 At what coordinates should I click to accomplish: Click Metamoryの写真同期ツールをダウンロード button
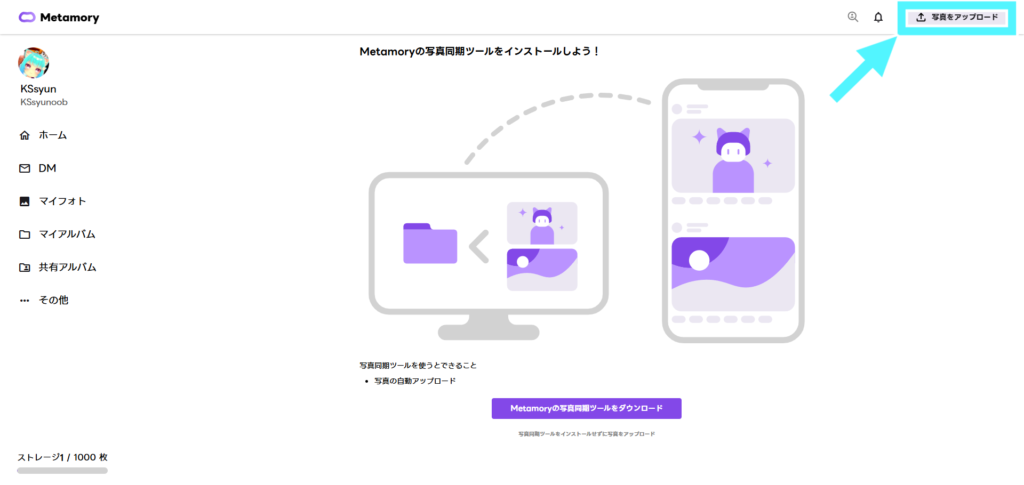(586, 408)
